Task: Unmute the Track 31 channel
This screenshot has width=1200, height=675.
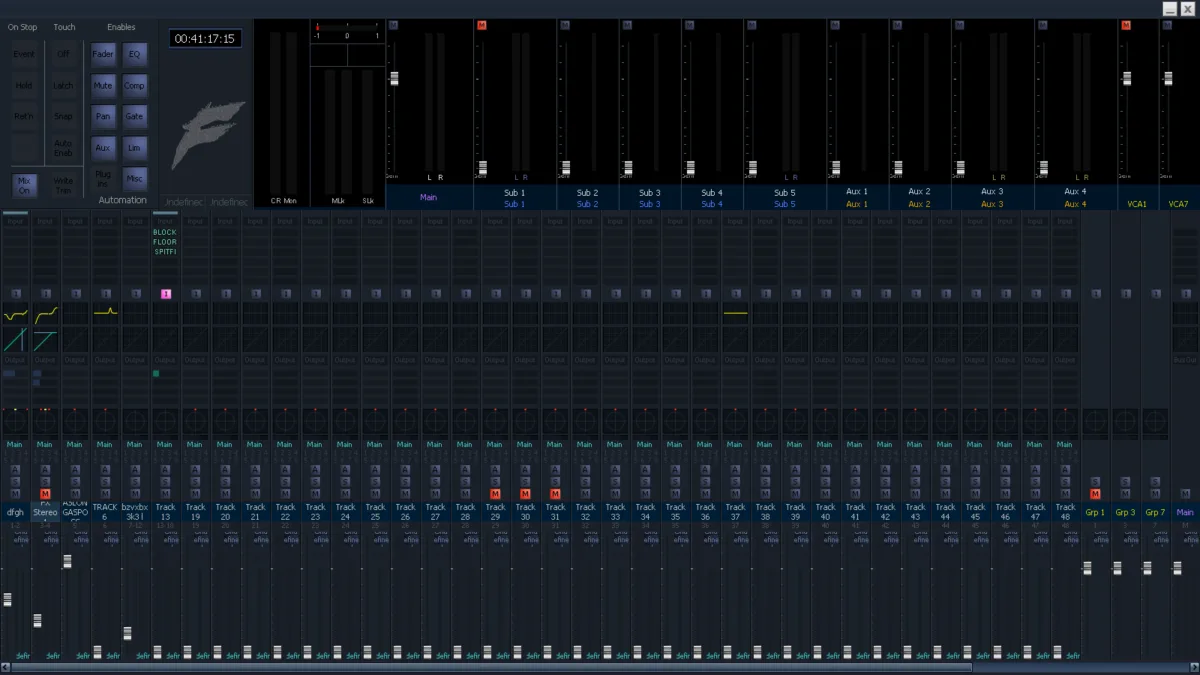Action: tap(555, 494)
